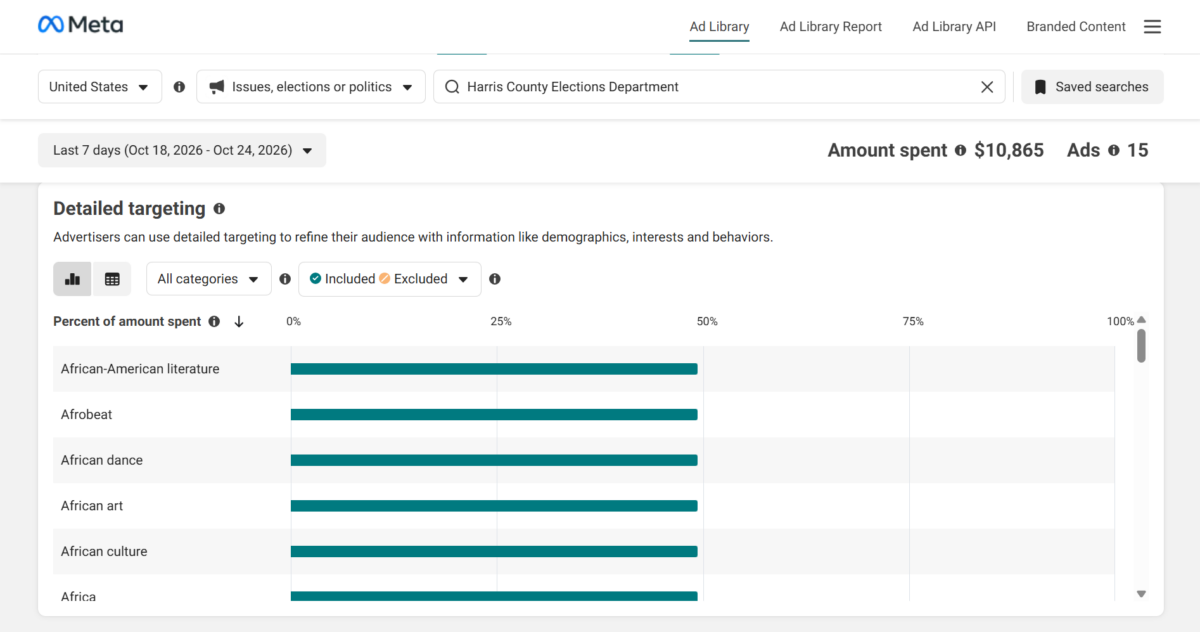1200x632 pixels.
Task: Select the Ad Library tab
Action: (x=719, y=27)
